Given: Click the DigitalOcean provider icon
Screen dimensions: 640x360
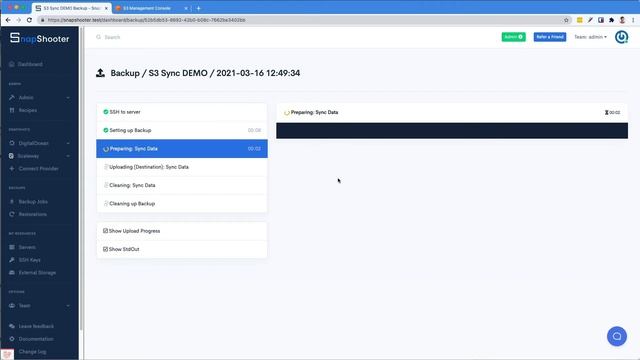Looking at the screenshot, I should [11, 143].
